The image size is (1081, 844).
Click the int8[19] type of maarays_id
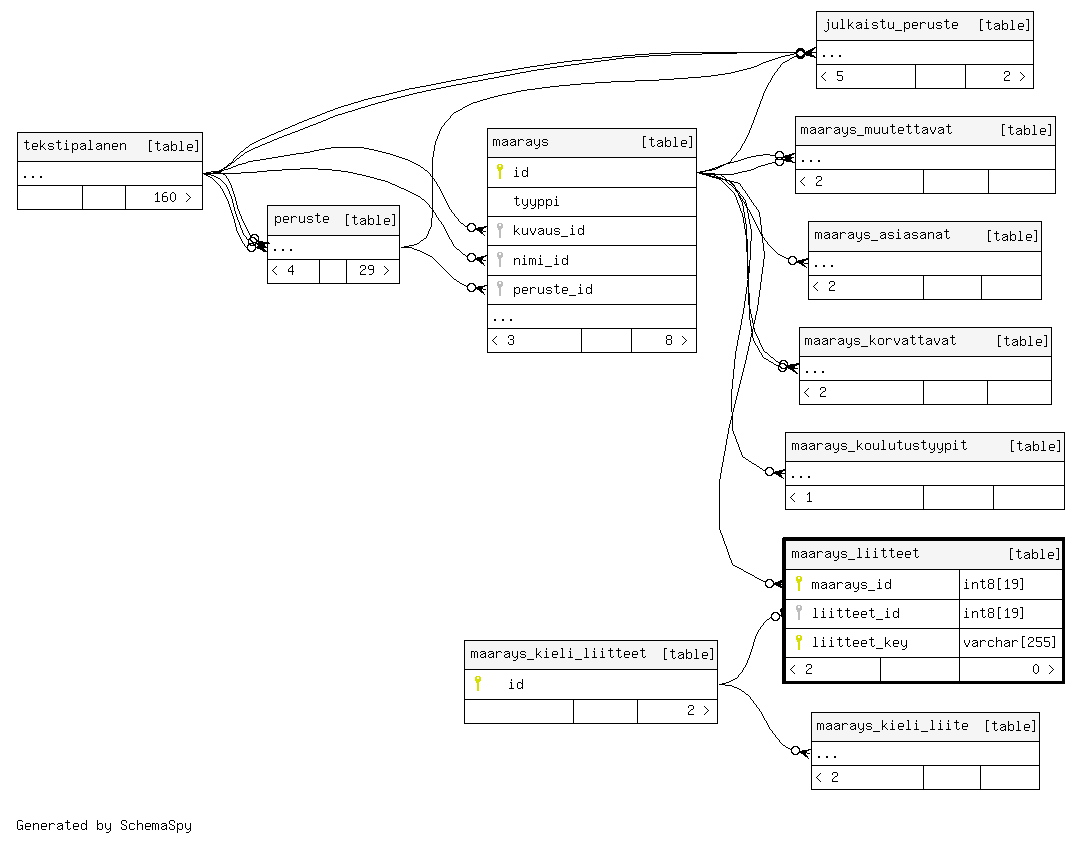point(993,584)
